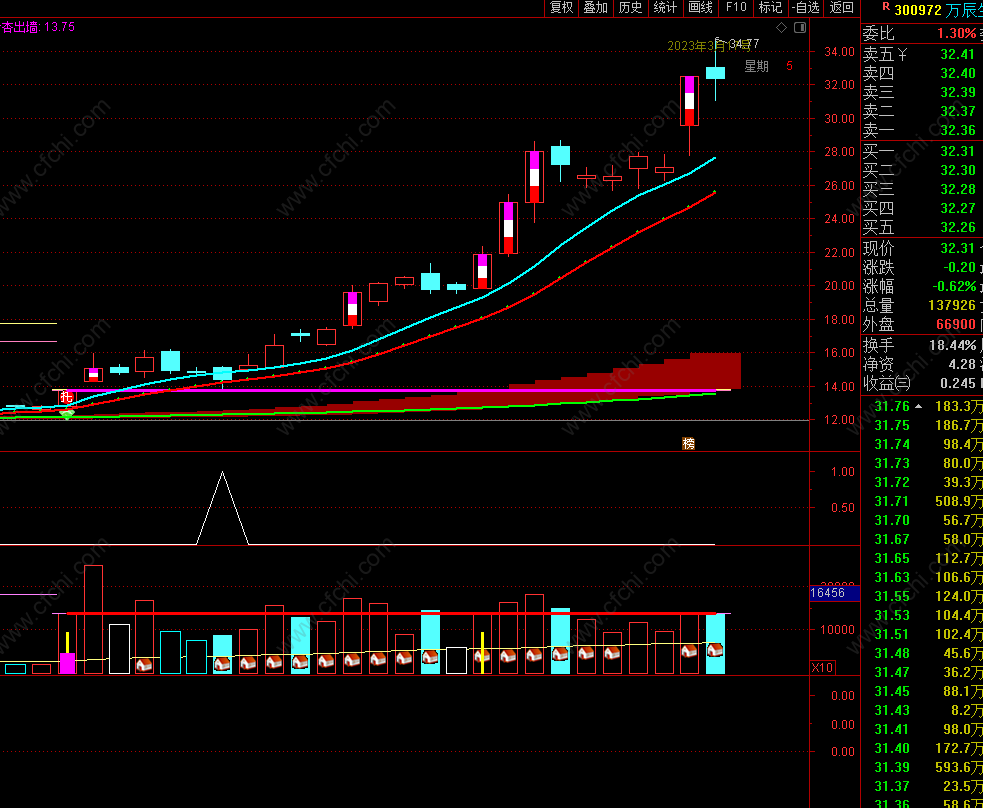
Task: Click the X10 volume scale label
Action: [822, 668]
